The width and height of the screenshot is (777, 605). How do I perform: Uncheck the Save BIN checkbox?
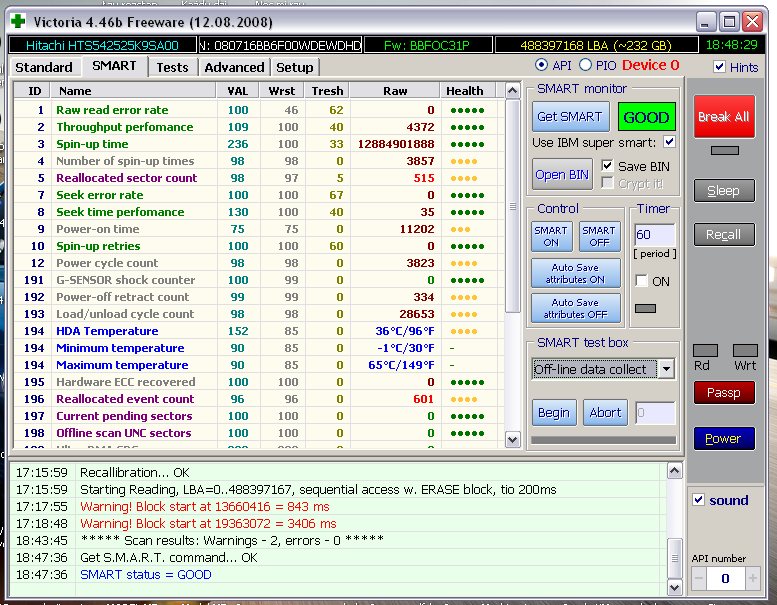[x=607, y=165]
